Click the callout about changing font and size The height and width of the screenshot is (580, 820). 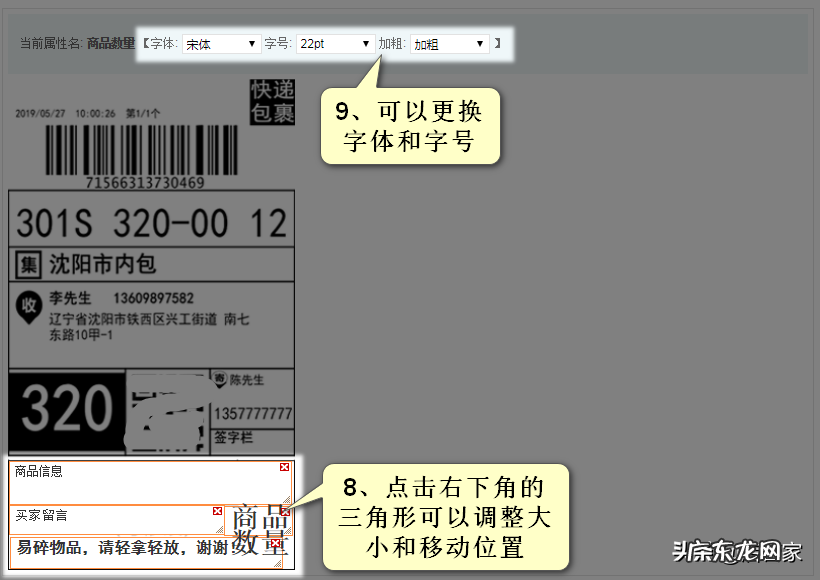(x=410, y=125)
